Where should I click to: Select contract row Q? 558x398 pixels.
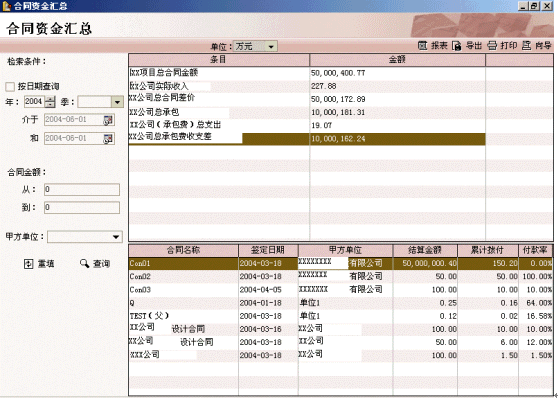click(341, 303)
